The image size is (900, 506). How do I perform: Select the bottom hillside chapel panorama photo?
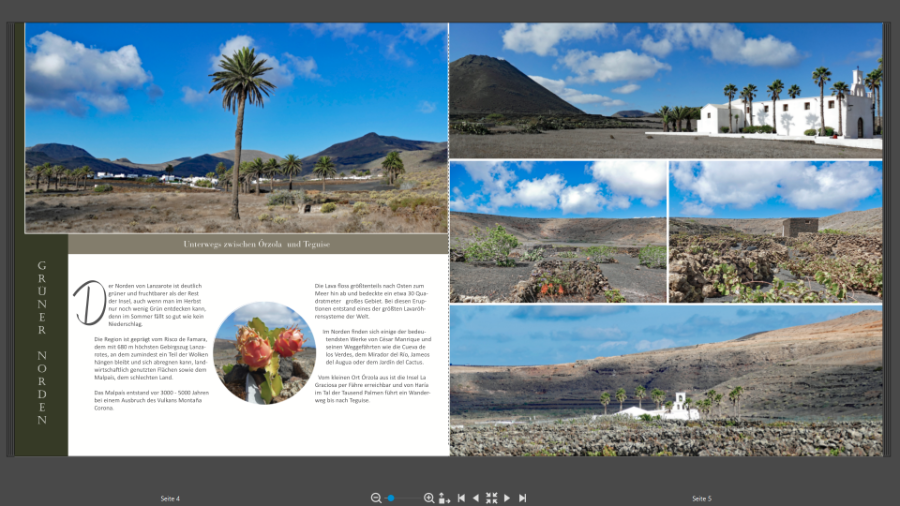[666, 380]
